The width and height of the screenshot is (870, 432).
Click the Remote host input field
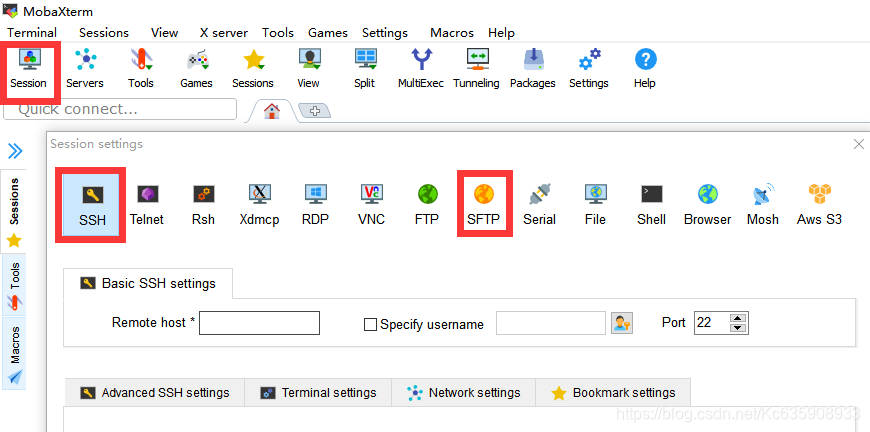click(259, 323)
